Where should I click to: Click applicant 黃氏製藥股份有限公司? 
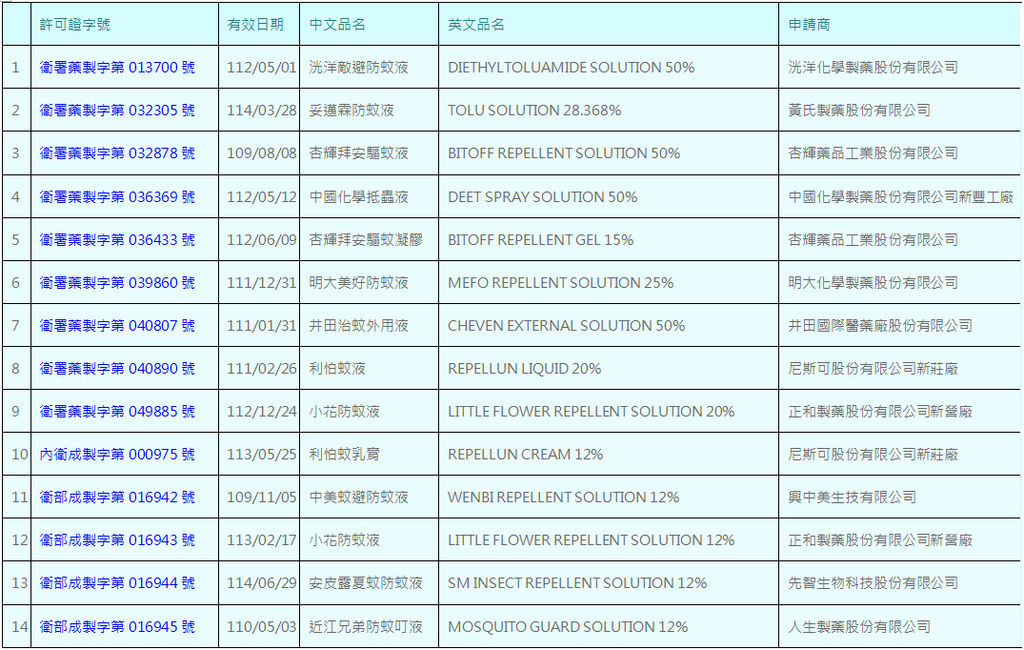pyautogui.click(x=859, y=110)
